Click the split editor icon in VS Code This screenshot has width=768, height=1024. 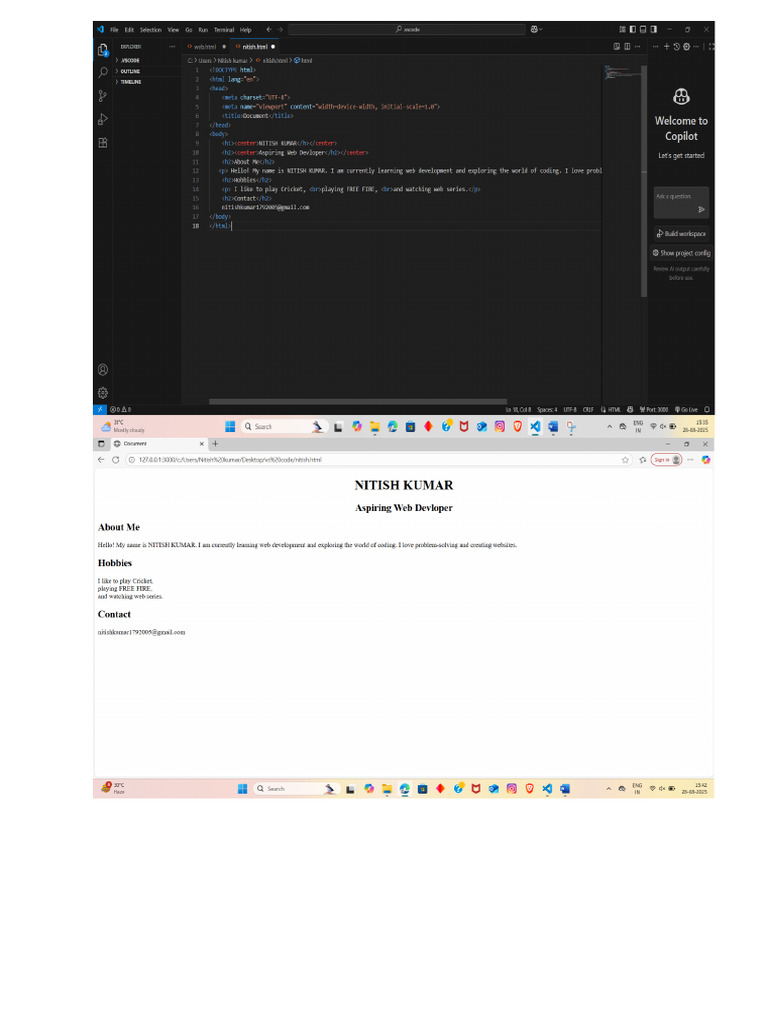[x=627, y=46]
